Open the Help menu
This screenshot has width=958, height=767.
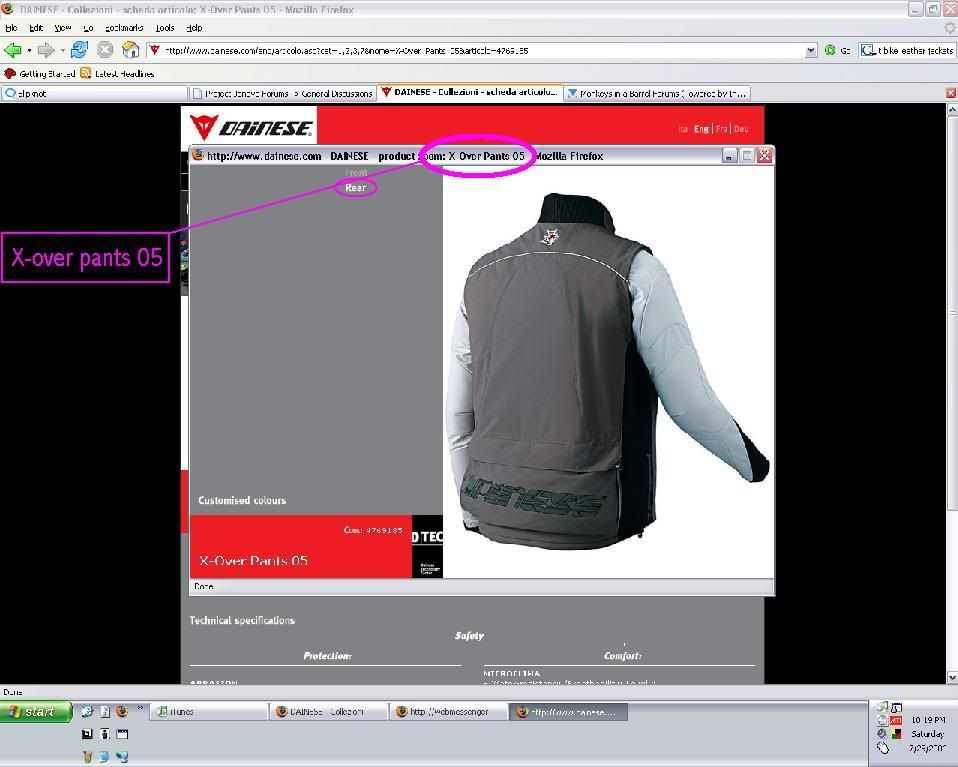[x=194, y=28]
